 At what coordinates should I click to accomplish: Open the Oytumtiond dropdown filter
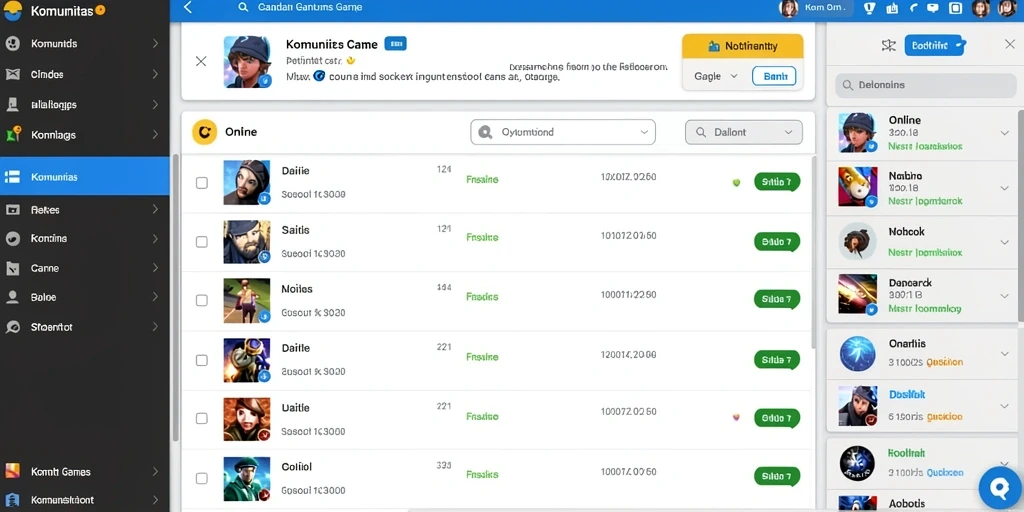click(563, 132)
